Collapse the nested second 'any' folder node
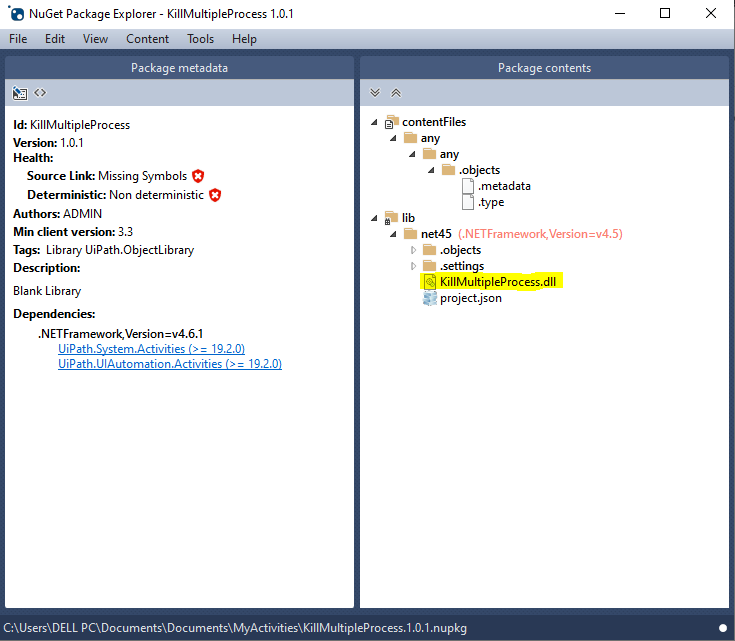 click(x=412, y=154)
